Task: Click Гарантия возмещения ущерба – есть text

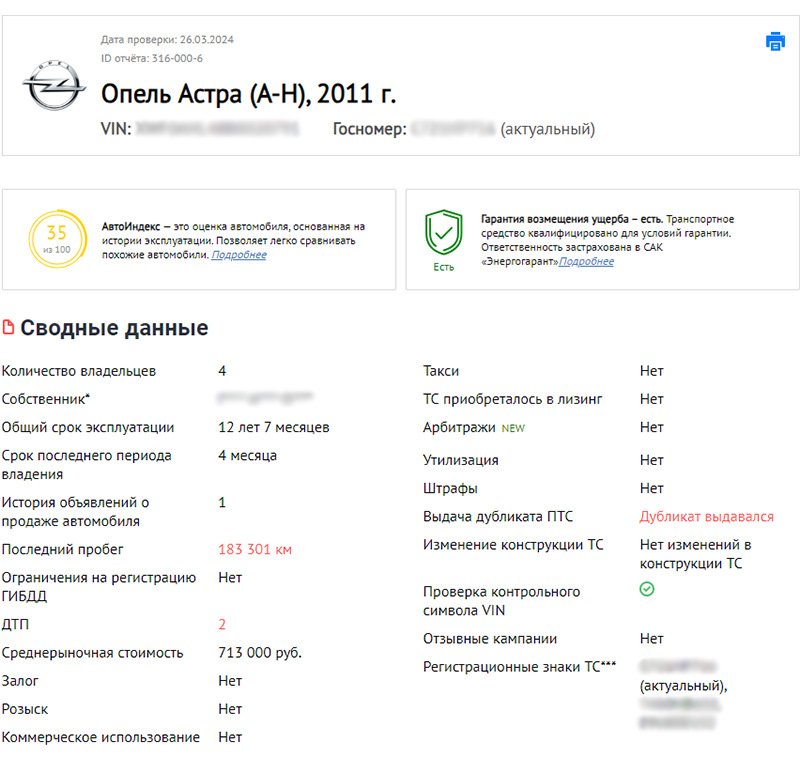Action: 572,219
